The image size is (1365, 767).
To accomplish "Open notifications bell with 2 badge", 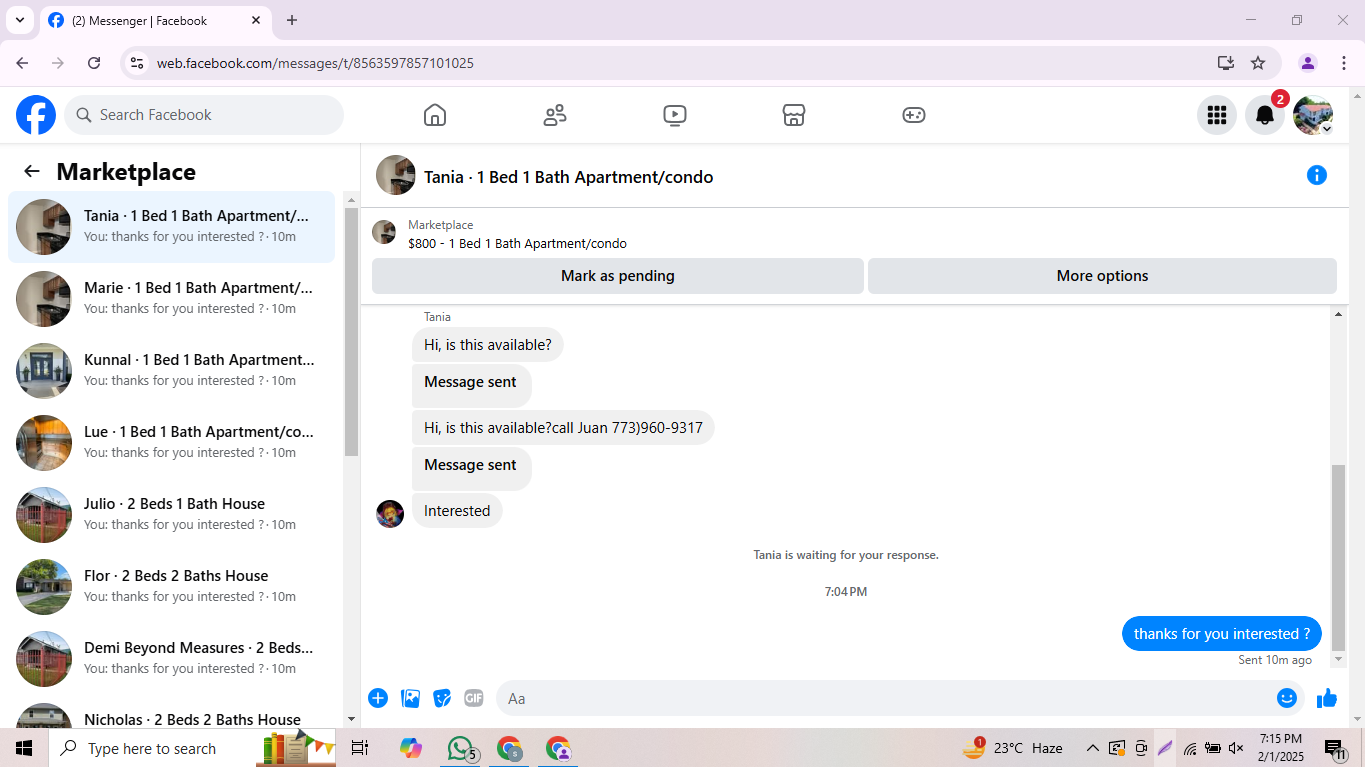I will click(x=1265, y=115).
